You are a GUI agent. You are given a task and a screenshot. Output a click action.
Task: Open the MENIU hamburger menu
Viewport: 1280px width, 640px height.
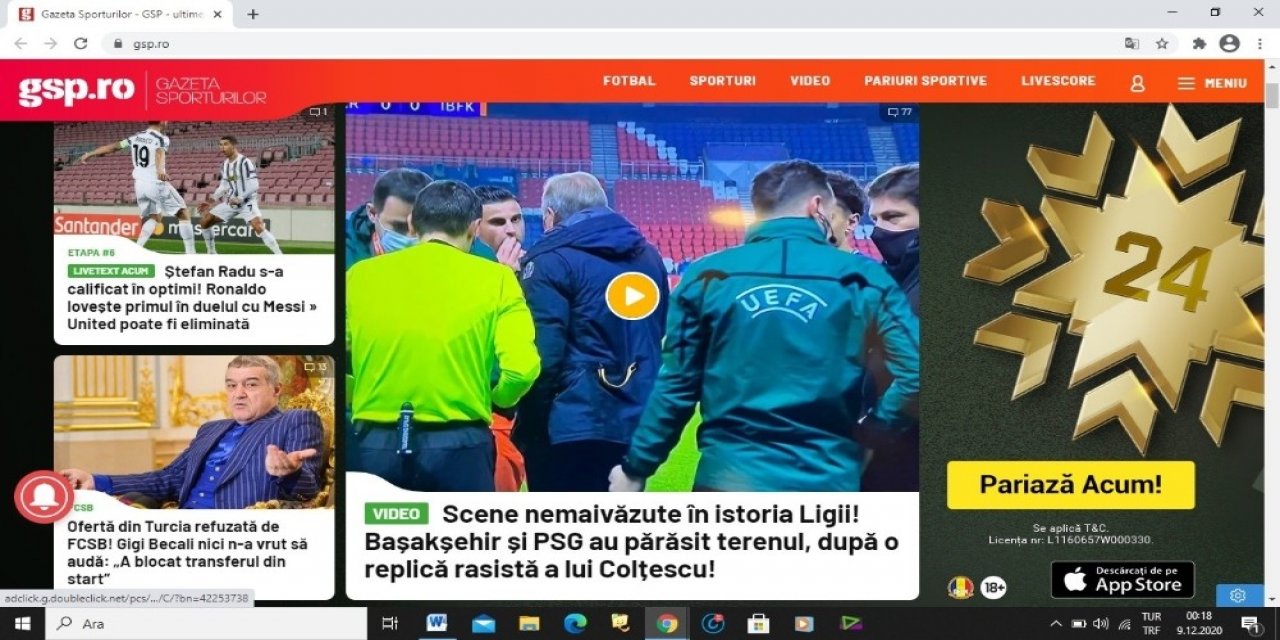tap(1212, 83)
